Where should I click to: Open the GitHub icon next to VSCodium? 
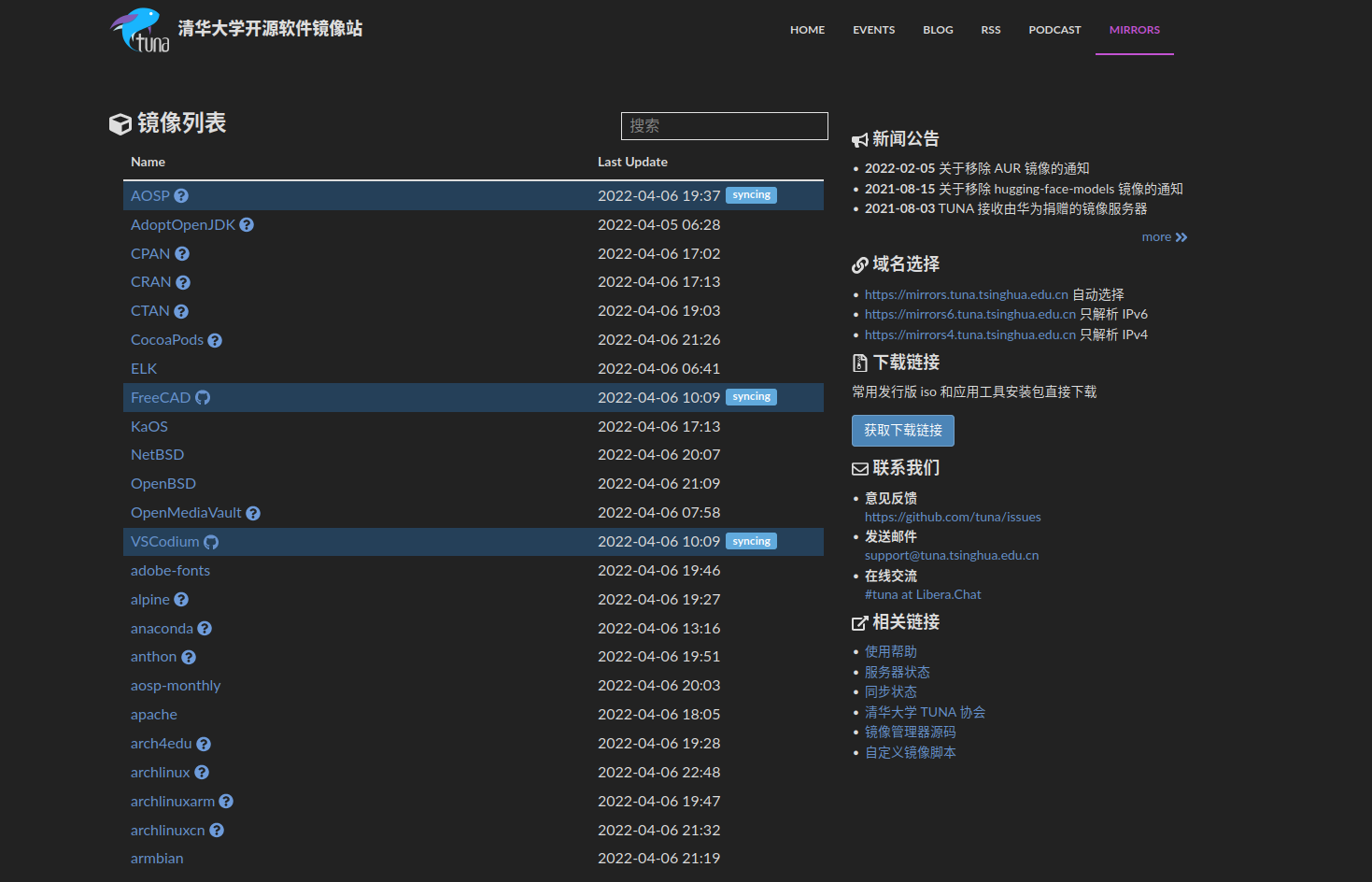pyautogui.click(x=211, y=542)
